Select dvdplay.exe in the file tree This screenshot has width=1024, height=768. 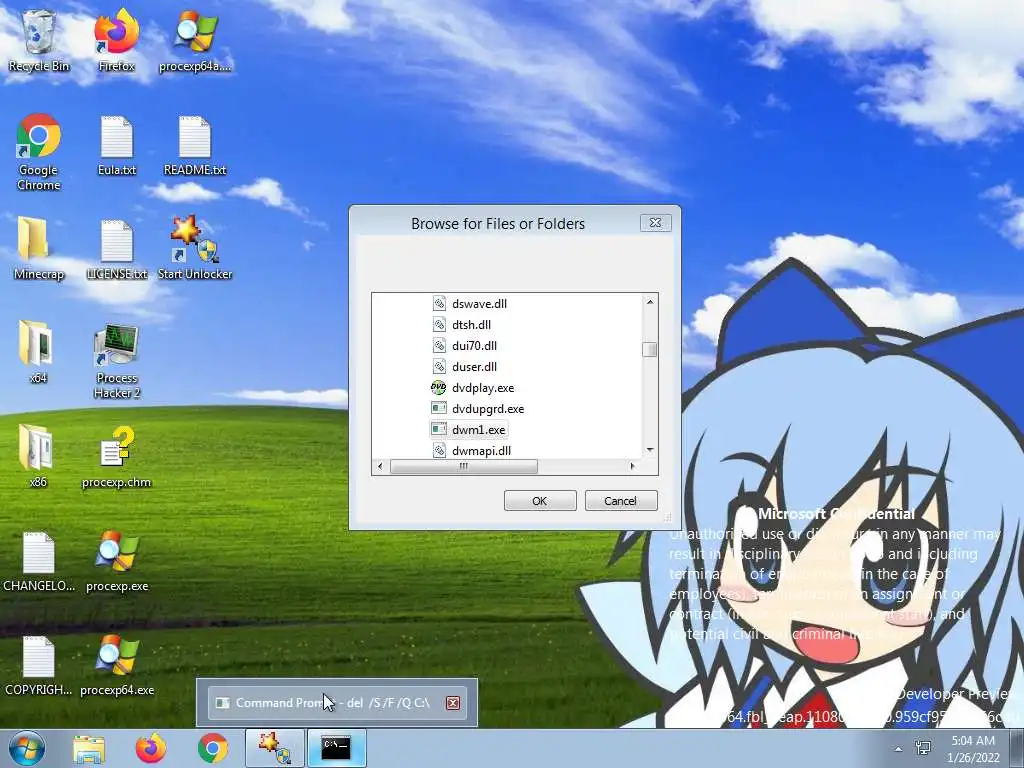tap(473, 388)
